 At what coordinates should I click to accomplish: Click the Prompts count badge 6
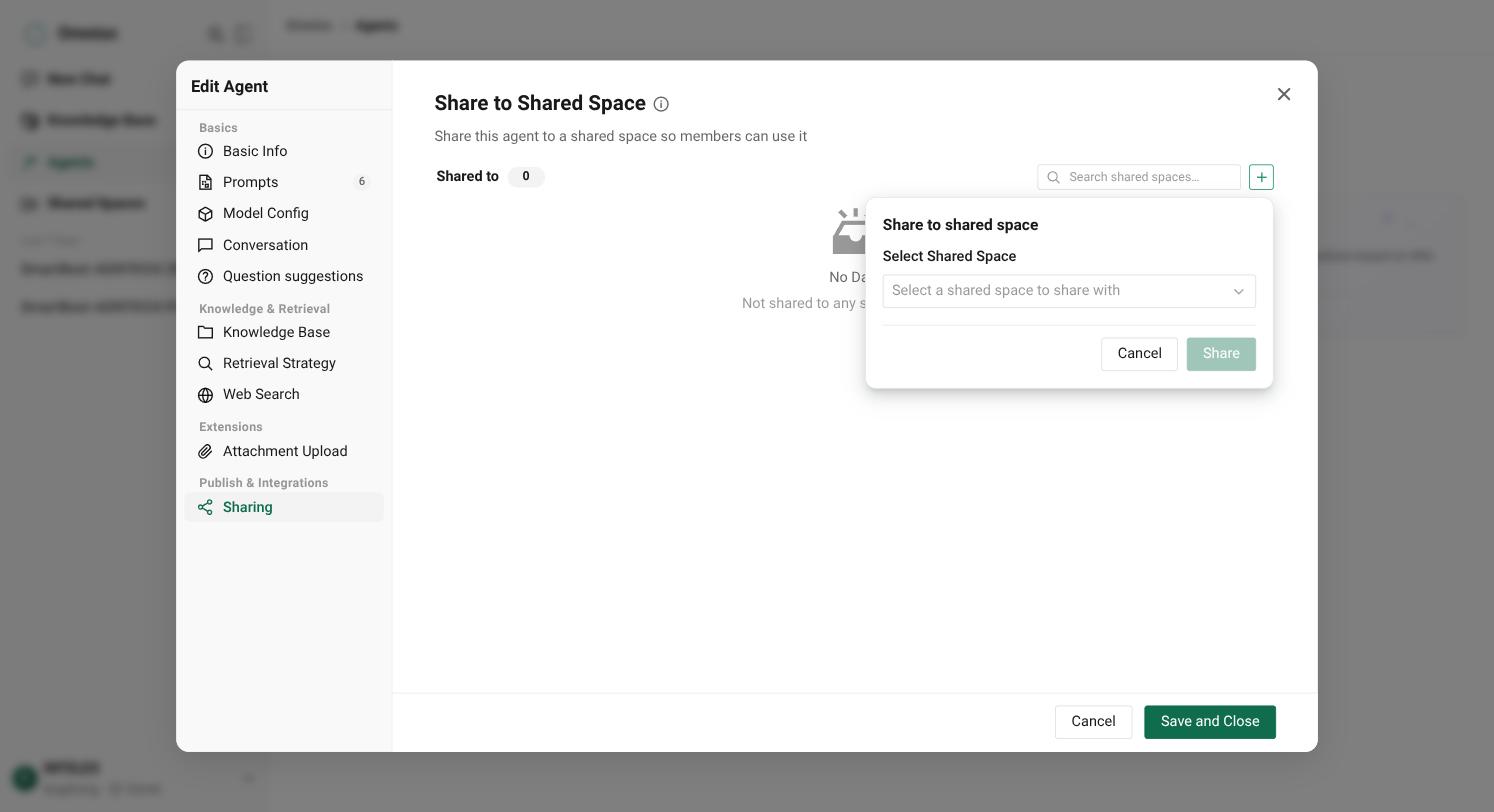[x=362, y=182]
